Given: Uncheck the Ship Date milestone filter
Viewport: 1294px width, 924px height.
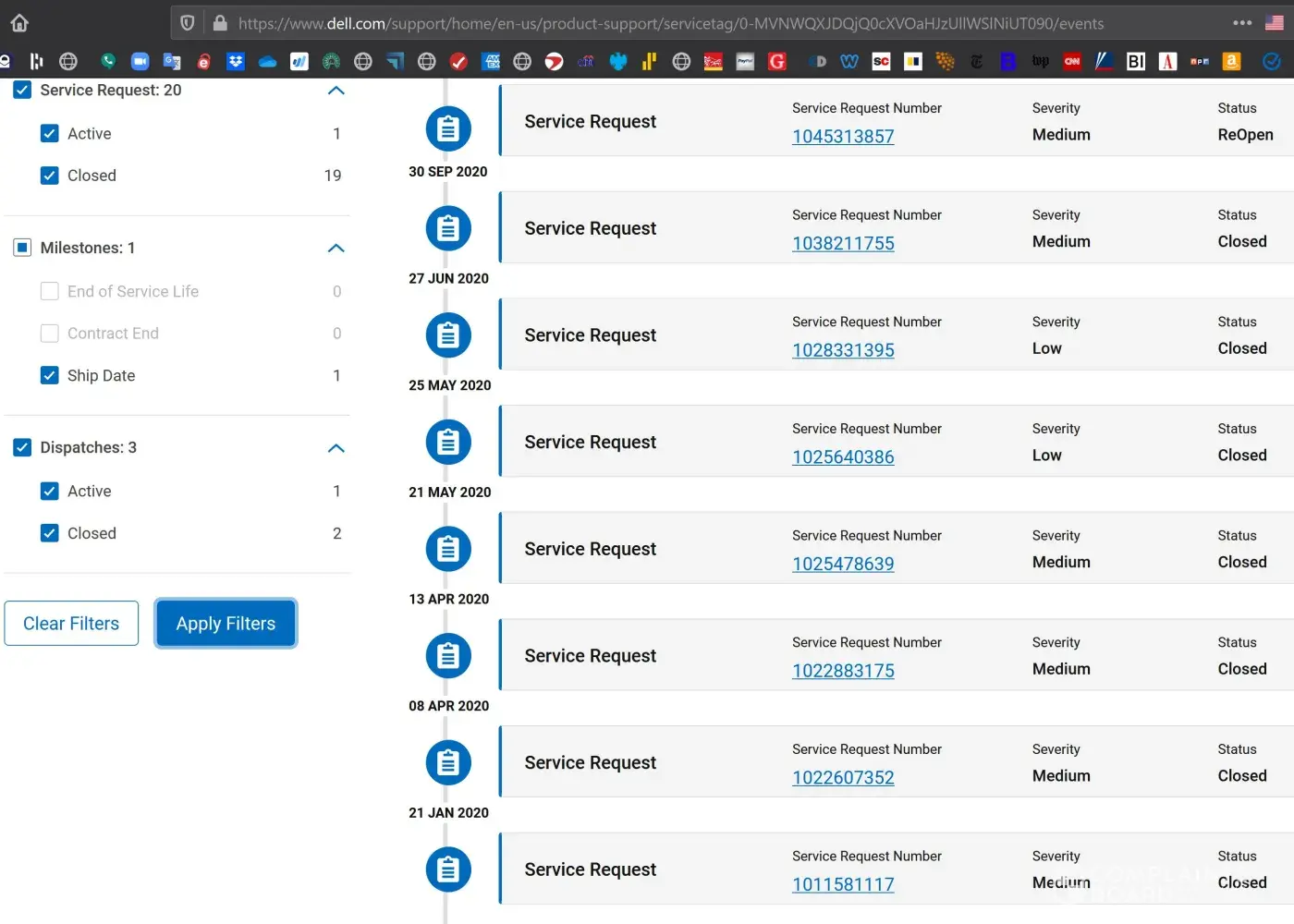Looking at the screenshot, I should tap(50, 375).
